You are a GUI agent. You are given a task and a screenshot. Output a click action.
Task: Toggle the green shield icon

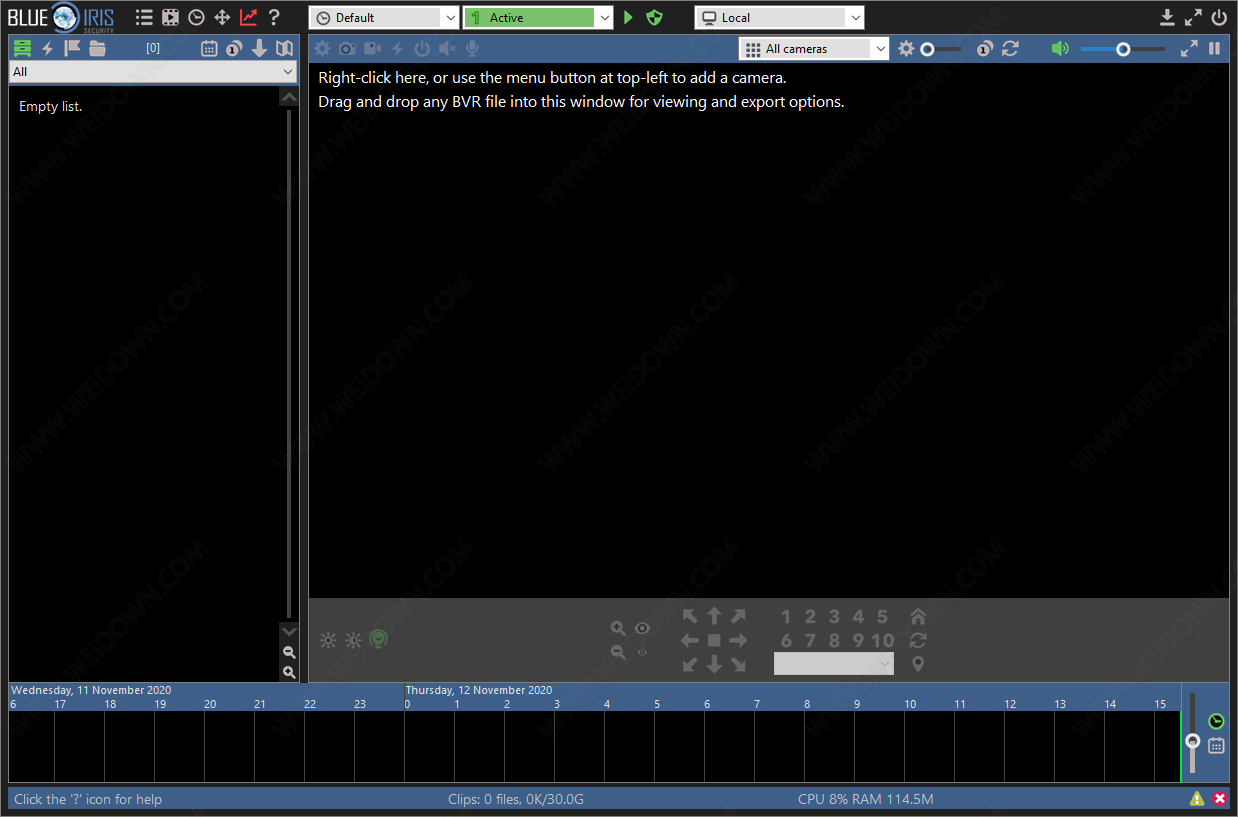point(654,17)
